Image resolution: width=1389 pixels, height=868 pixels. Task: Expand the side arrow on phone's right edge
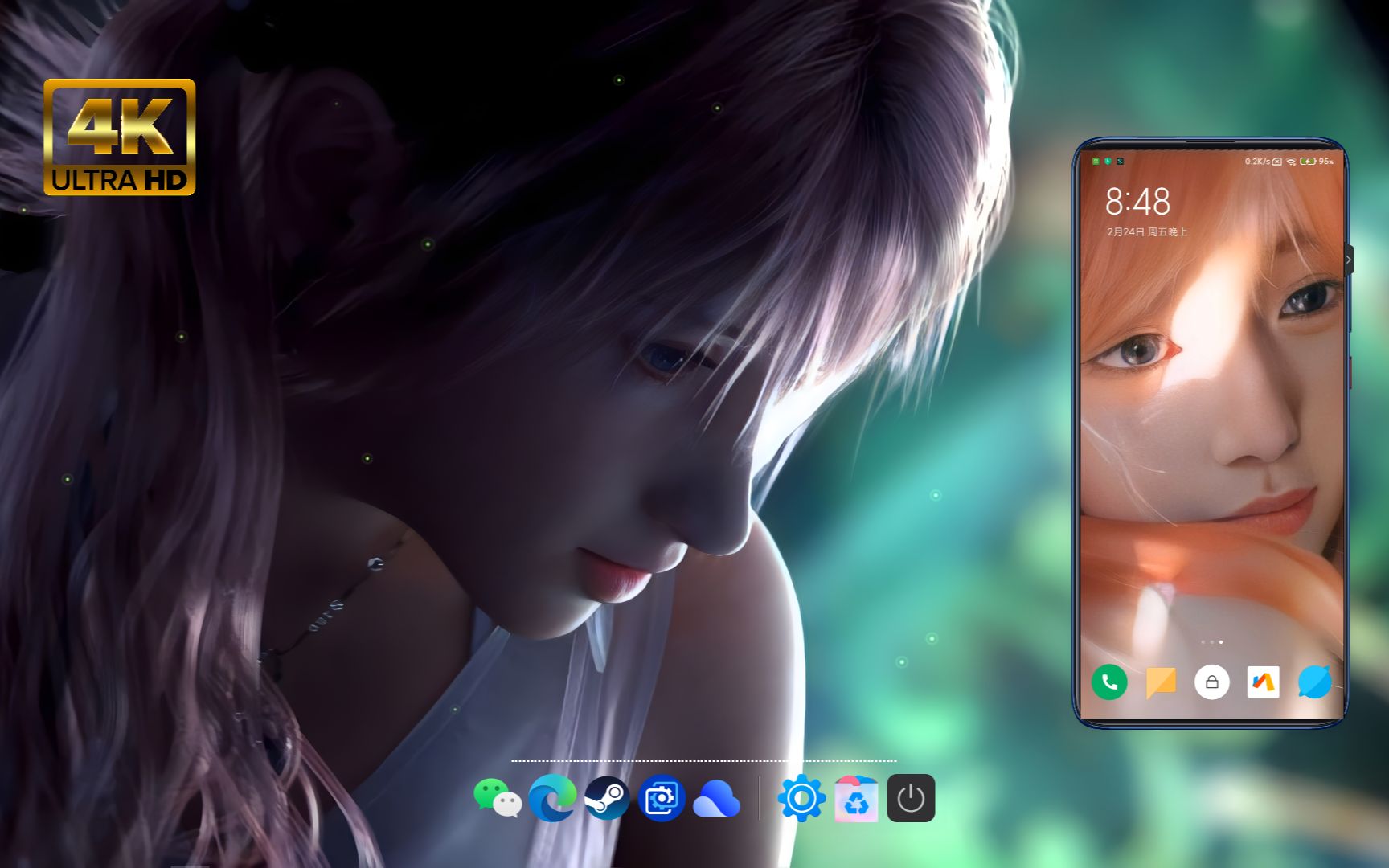(1348, 260)
